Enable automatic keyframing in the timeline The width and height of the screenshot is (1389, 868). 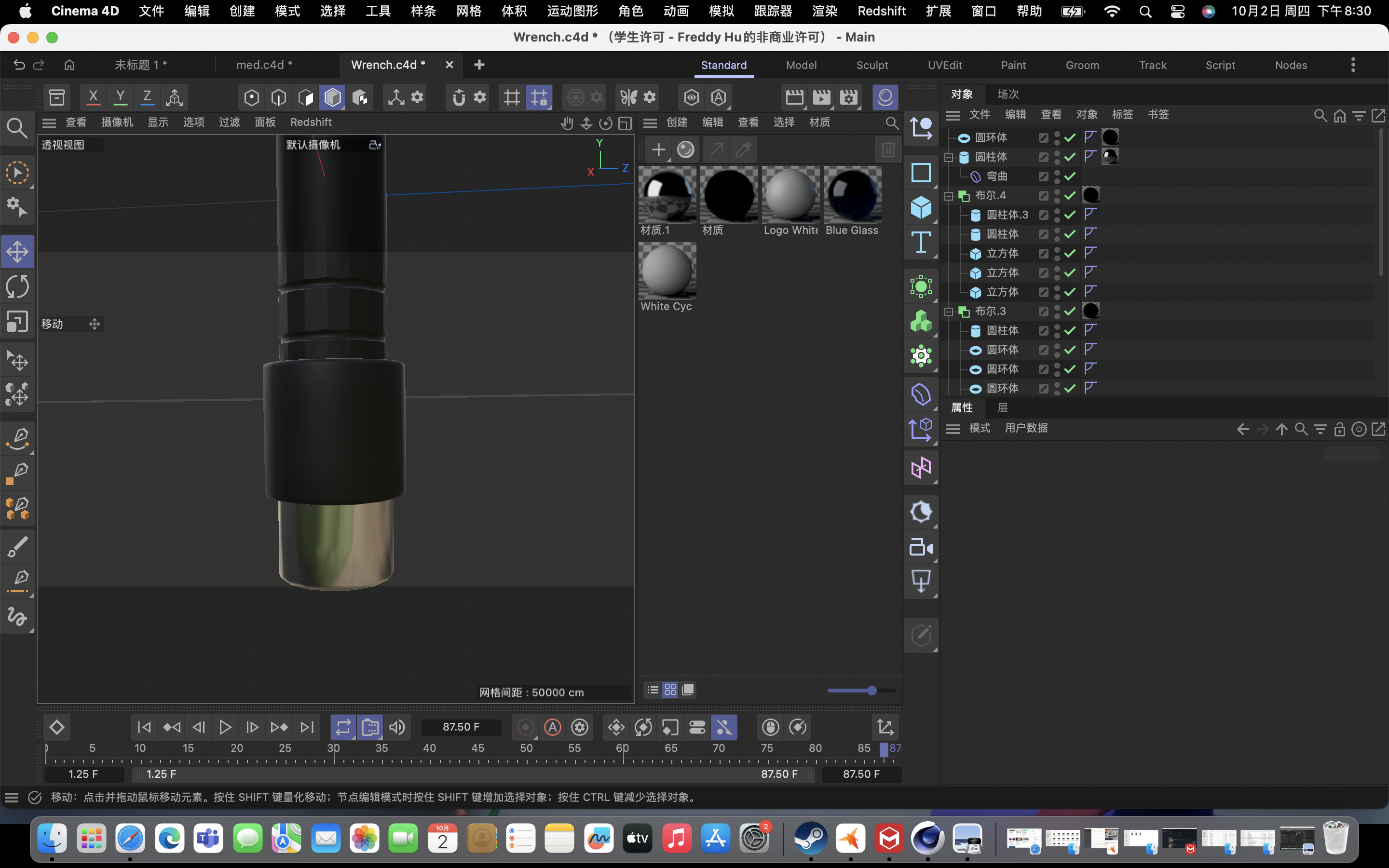552,727
